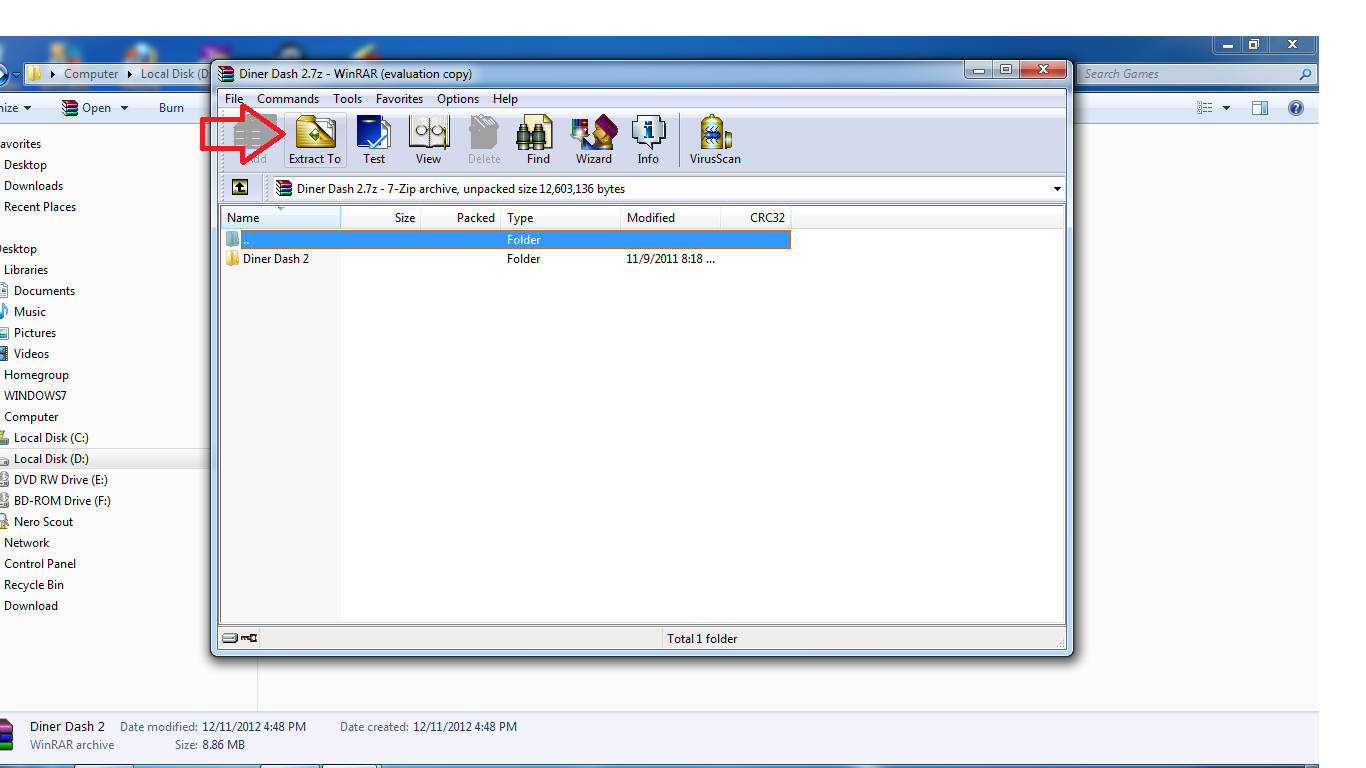This screenshot has height=768, width=1366.
Task: Open the Options menu
Action: (457, 98)
